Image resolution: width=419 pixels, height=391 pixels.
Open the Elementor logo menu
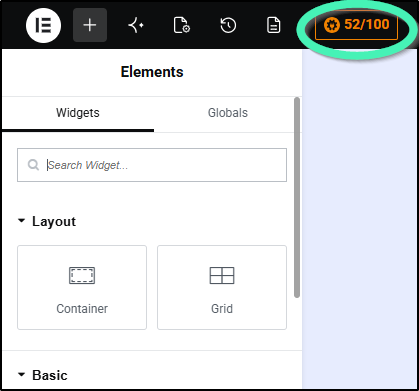click(43, 25)
